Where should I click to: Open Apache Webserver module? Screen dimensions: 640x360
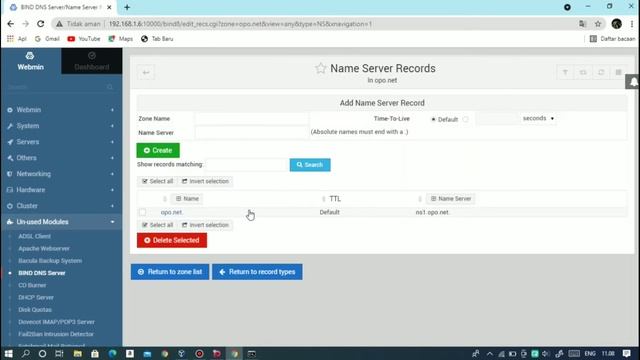pos(44,249)
